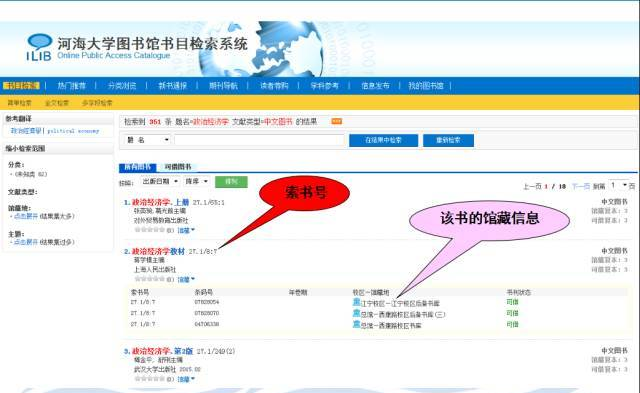Image resolution: width=640 pixels, height=393 pixels.
Task: Click the 政治经济学 reference translation link
Action: click(26, 131)
